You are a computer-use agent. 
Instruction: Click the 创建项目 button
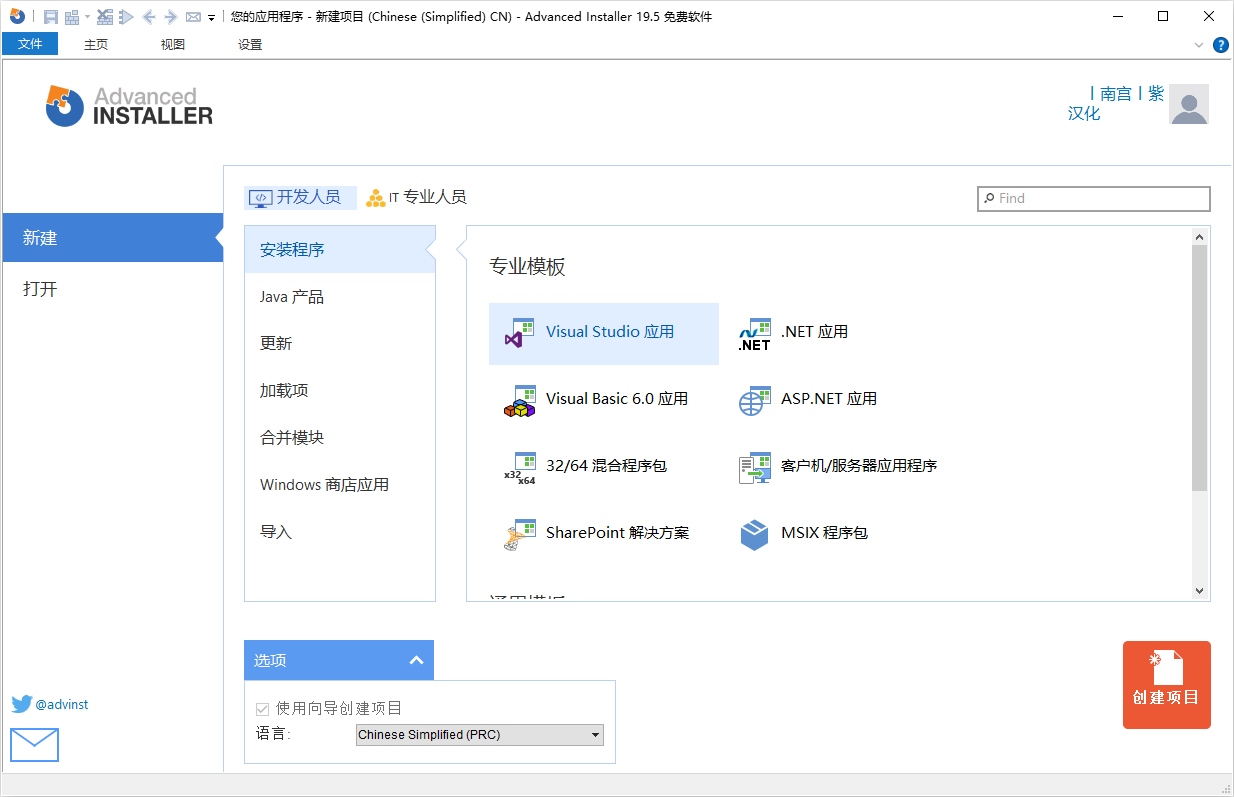[1166, 685]
